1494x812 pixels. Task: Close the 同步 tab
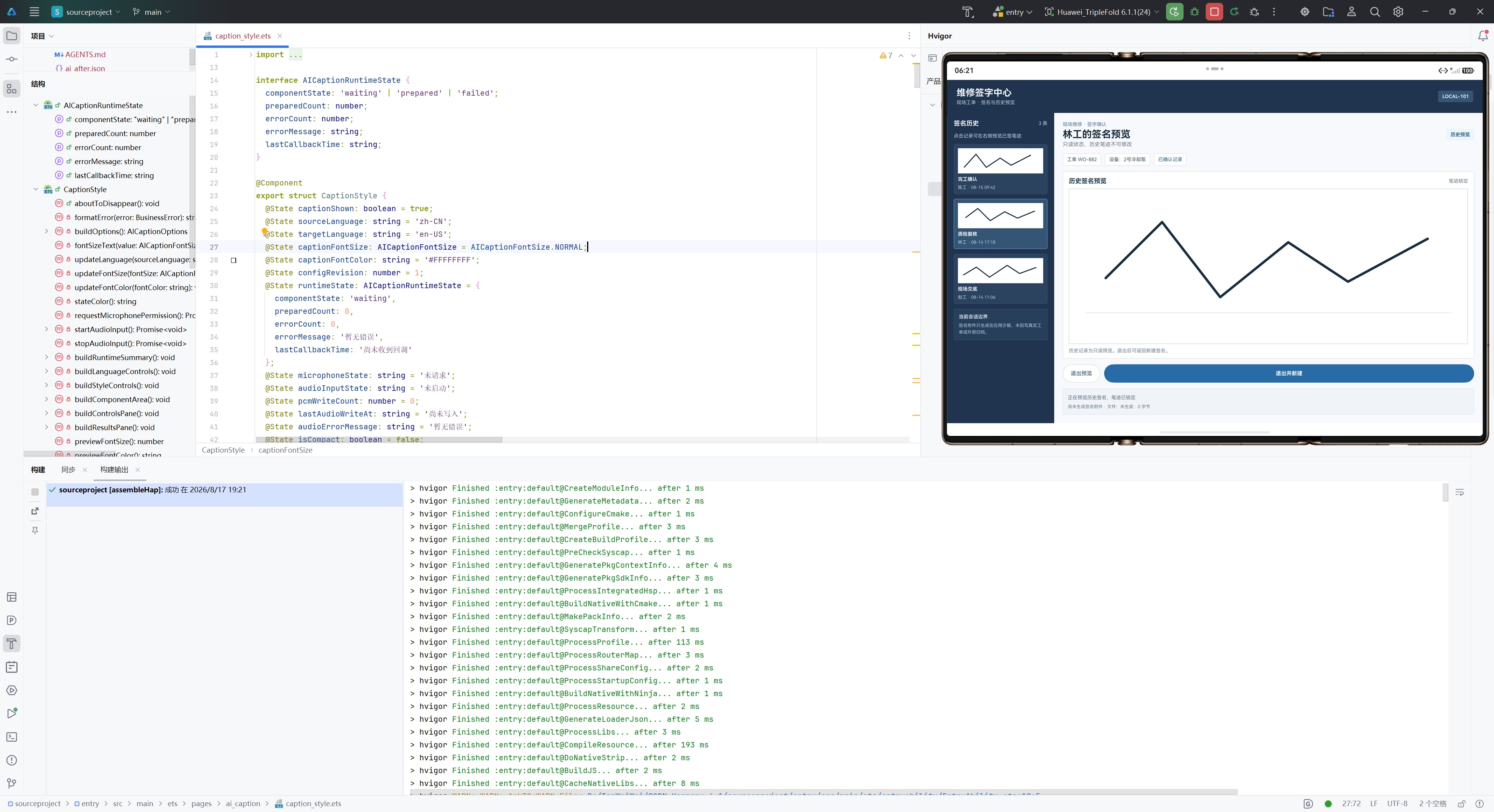coord(85,469)
